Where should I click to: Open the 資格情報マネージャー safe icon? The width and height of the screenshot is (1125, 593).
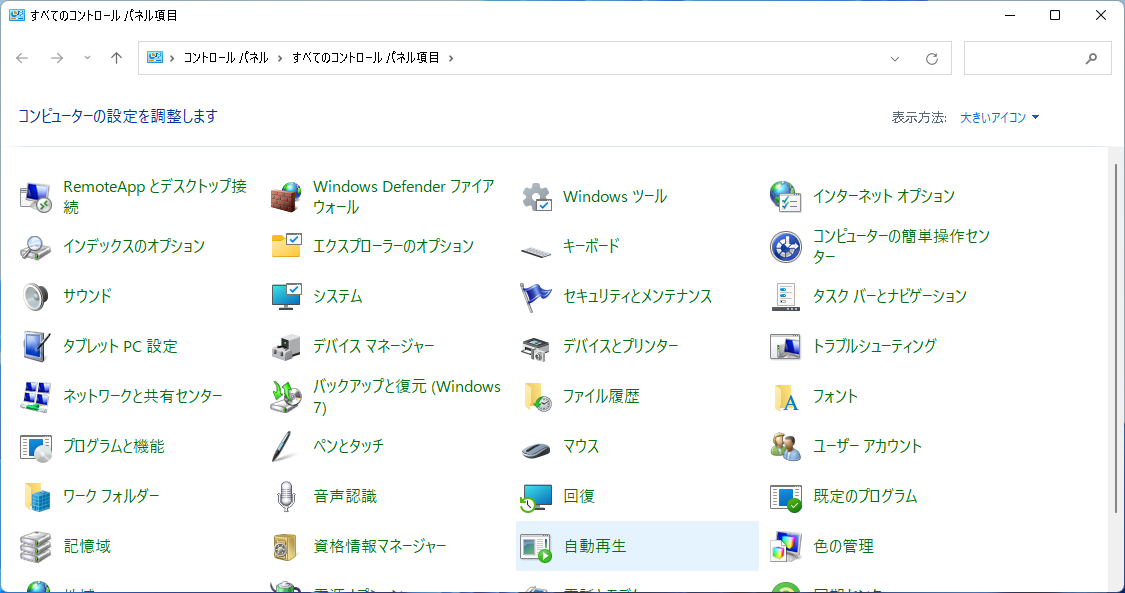point(286,546)
